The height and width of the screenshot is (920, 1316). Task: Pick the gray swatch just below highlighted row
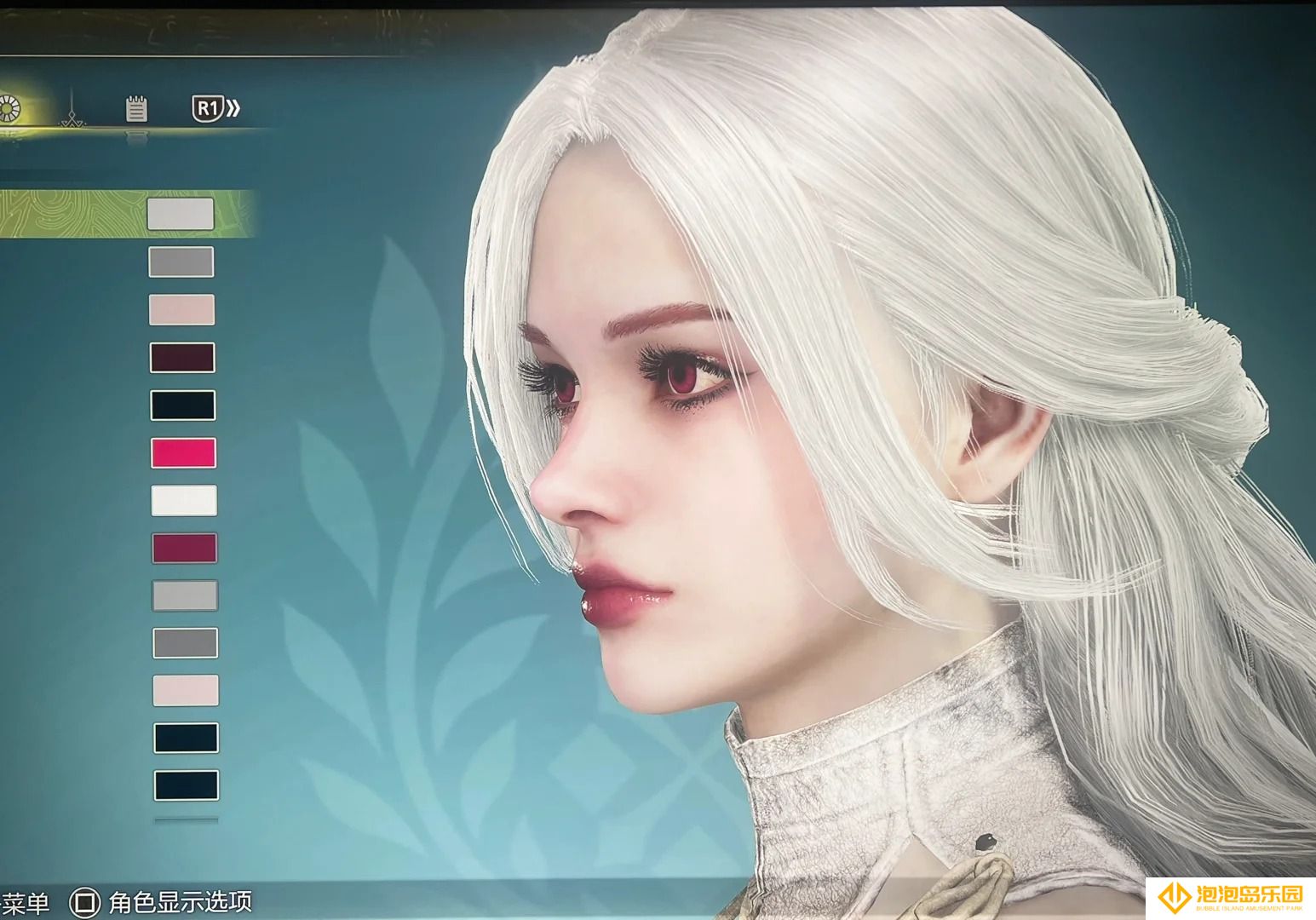pos(181,262)
